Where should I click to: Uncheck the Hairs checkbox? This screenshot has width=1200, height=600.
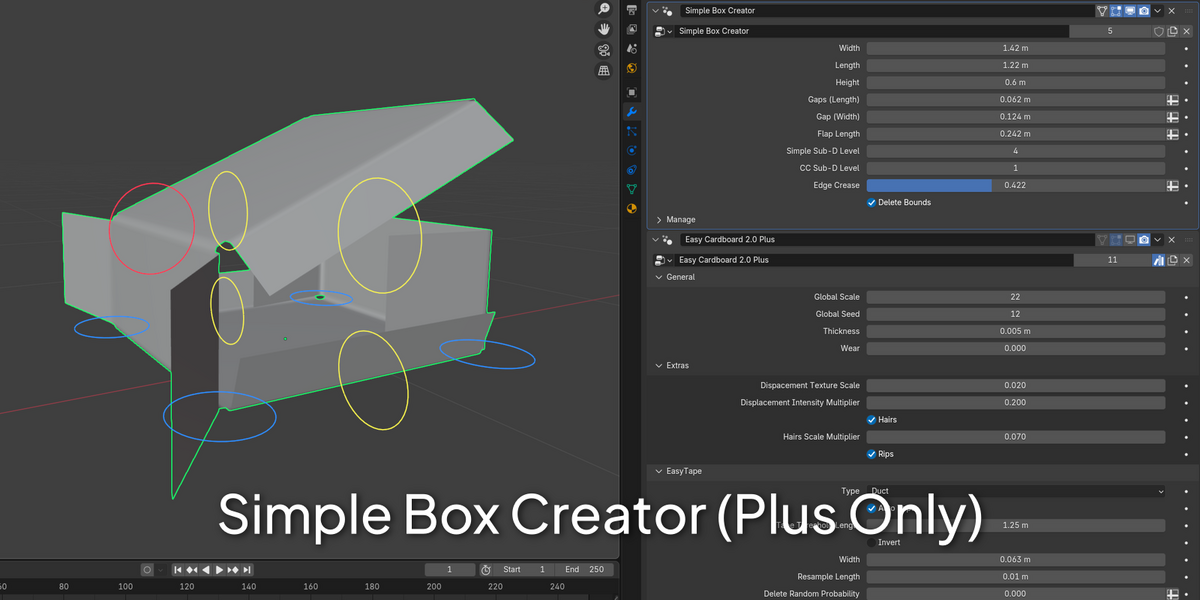tap(872, 420)
